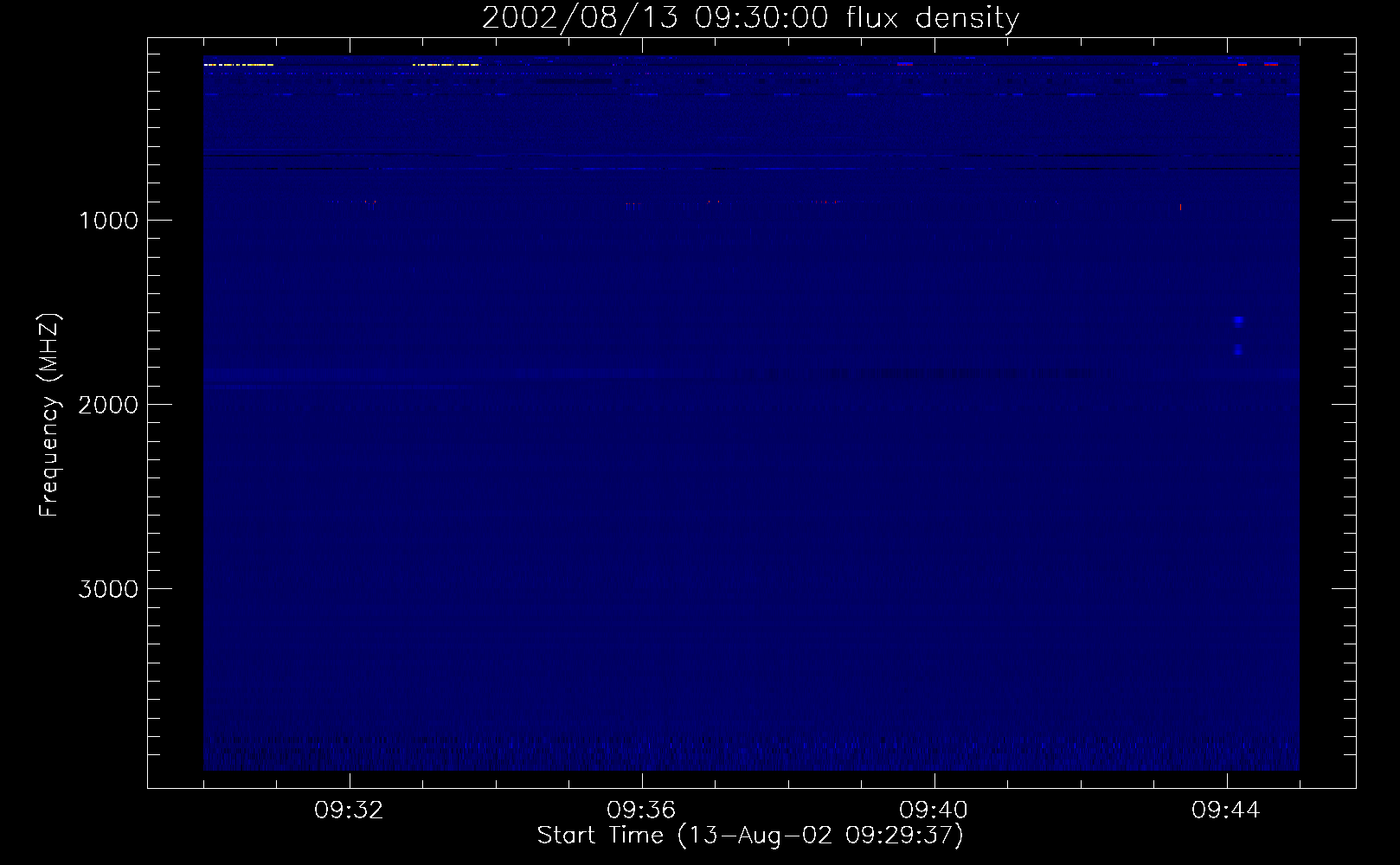This screenshot has width=1400, height=865.
Task: Click the 3000 frequency tick label
Action: point(108,589)
